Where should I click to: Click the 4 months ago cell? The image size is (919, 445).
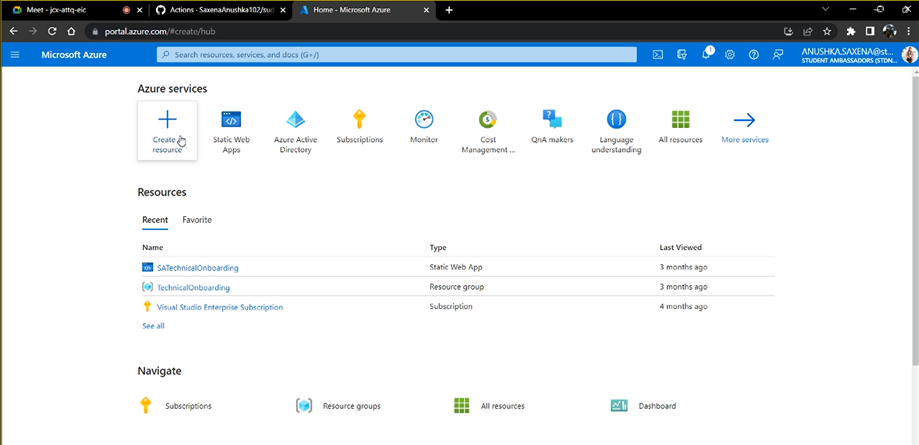[683, 306]
